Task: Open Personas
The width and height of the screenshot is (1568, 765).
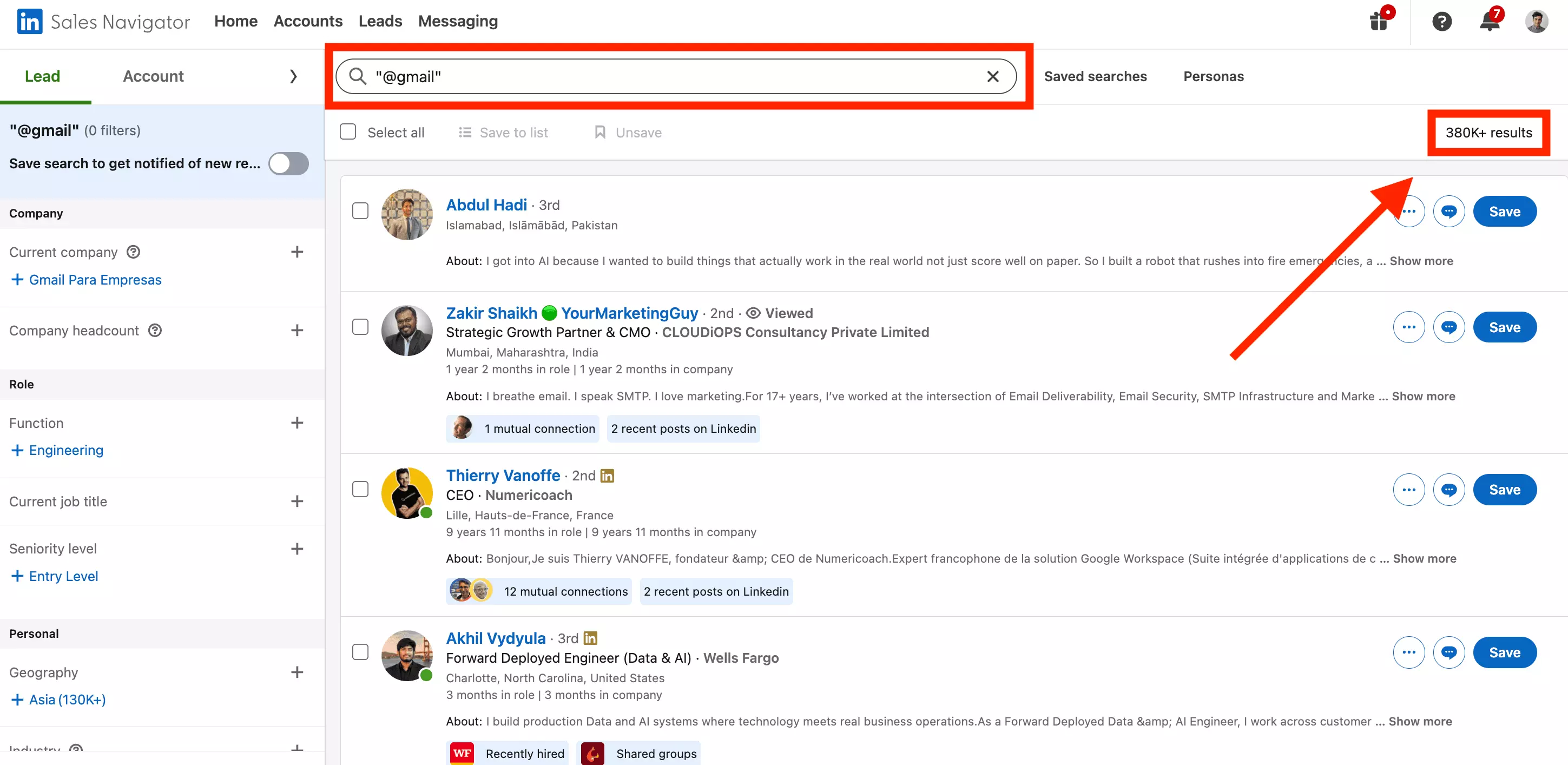Action: pos(1213,77)
